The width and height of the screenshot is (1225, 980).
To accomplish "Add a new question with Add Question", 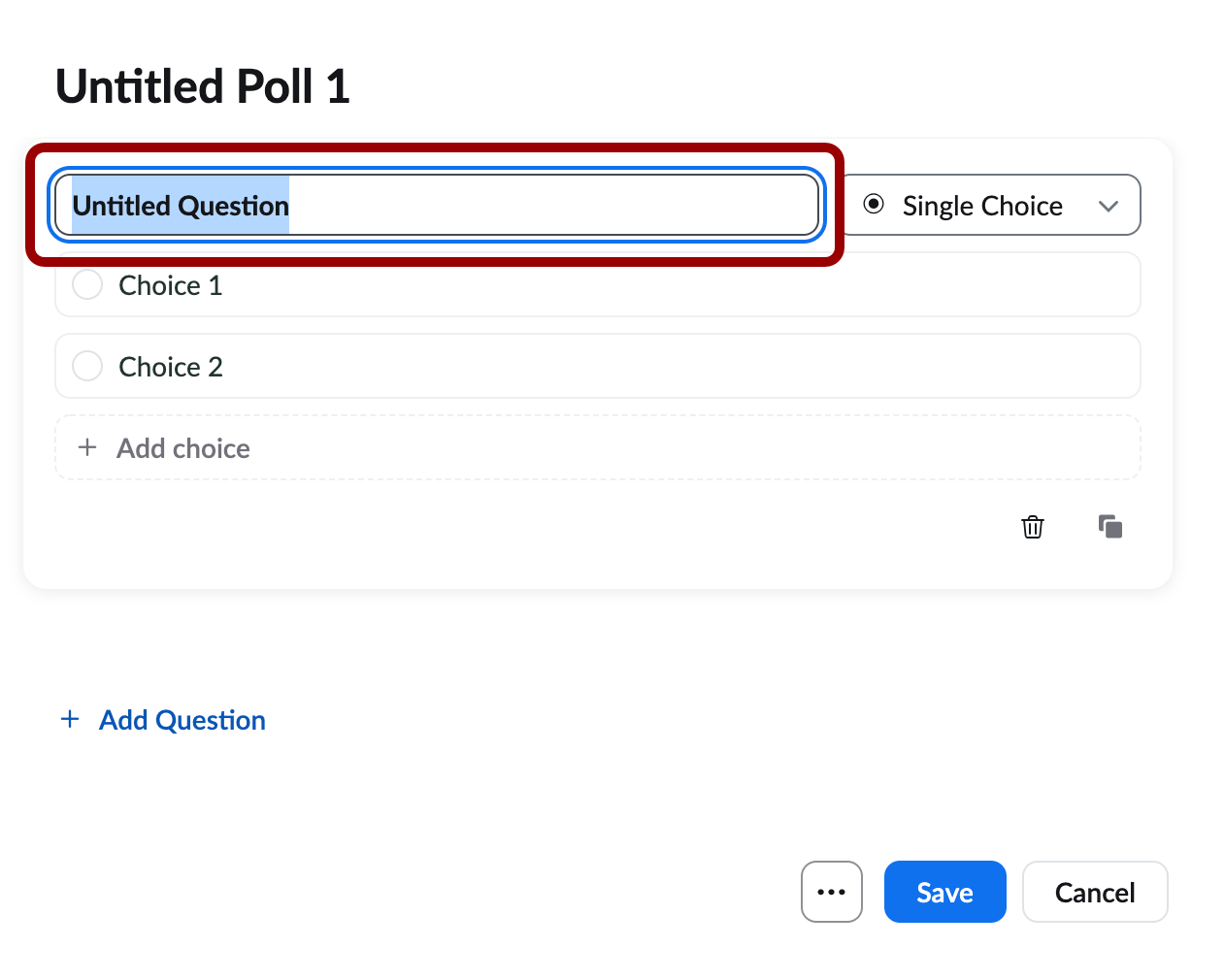I will coord(181,719).
